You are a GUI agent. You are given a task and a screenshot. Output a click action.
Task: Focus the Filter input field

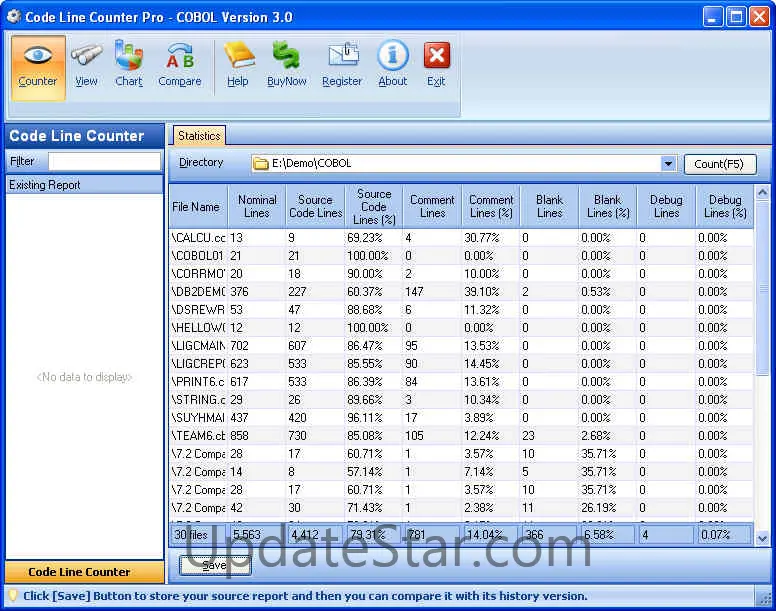pyautogui.click(x=104, y=161)
